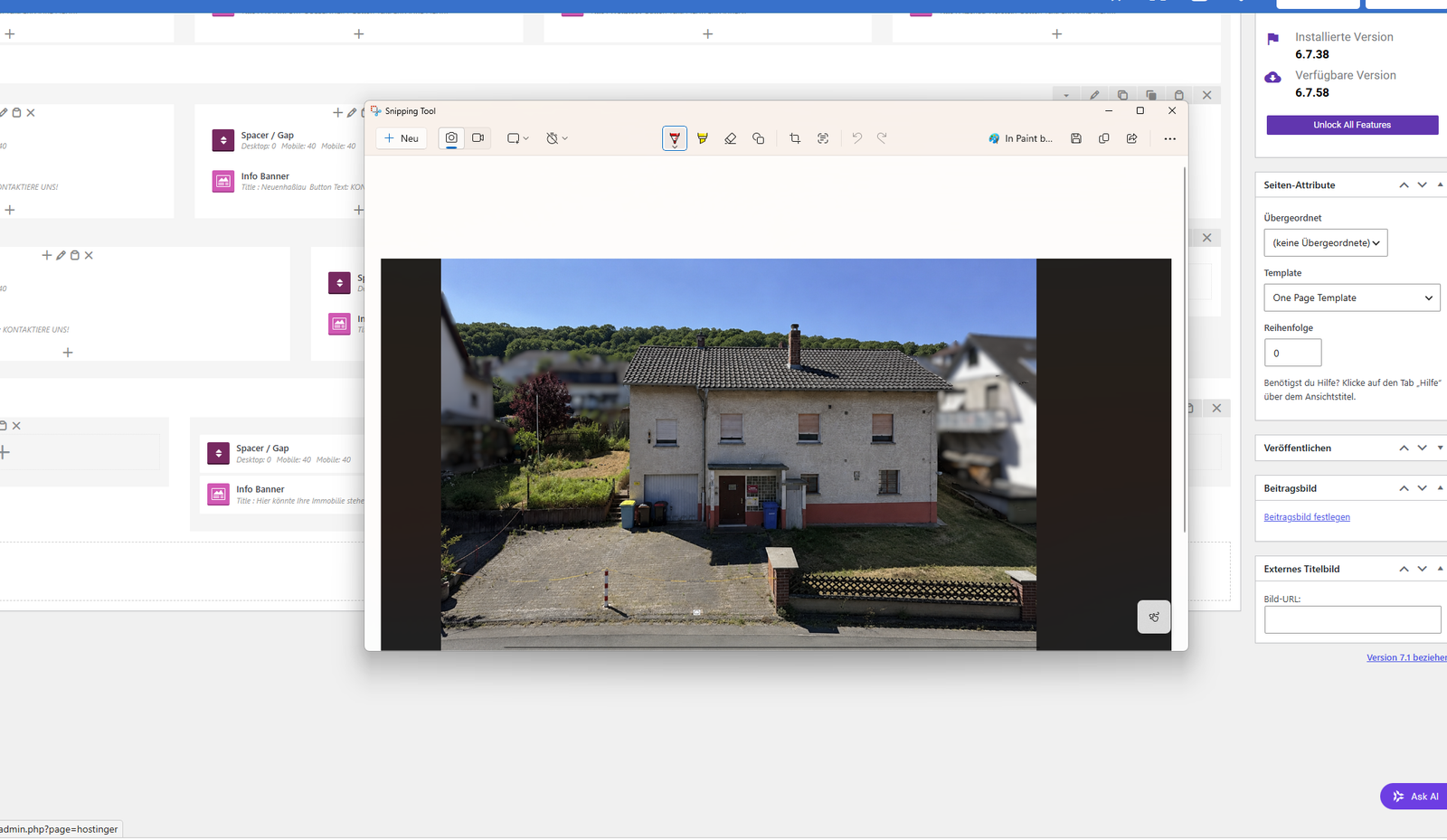This screenshot has width=1447, height=840.
Task: Open the Ask AI assistant
Action: pyautogui.click(x=1415, y=797)
